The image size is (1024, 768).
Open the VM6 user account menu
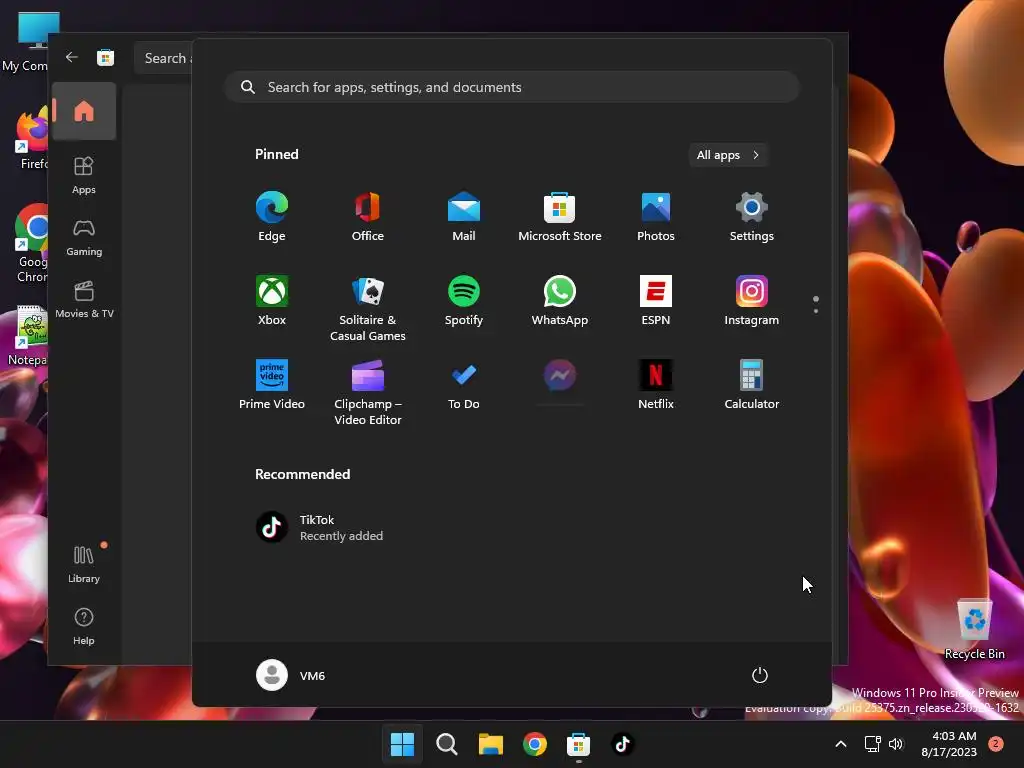point(291,675)
